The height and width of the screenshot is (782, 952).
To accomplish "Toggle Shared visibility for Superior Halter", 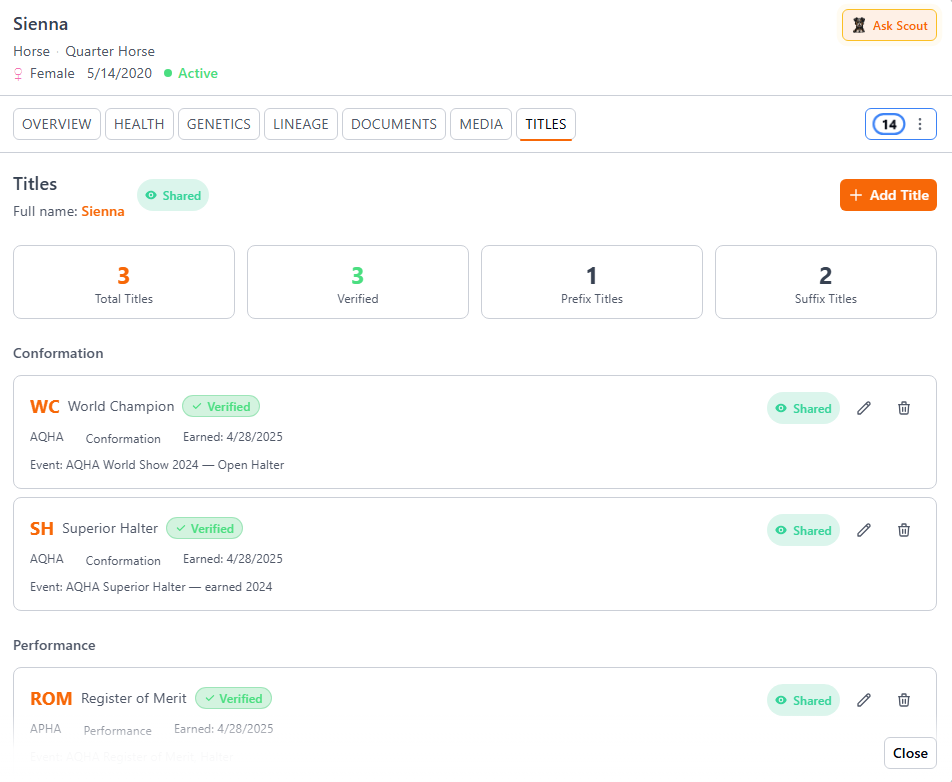I will coord(803,531).
